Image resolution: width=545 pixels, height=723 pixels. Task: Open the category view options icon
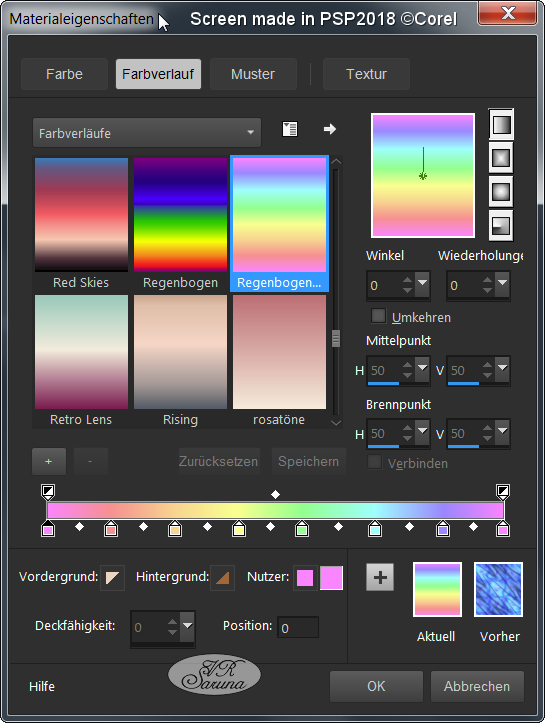pos(290,129)
